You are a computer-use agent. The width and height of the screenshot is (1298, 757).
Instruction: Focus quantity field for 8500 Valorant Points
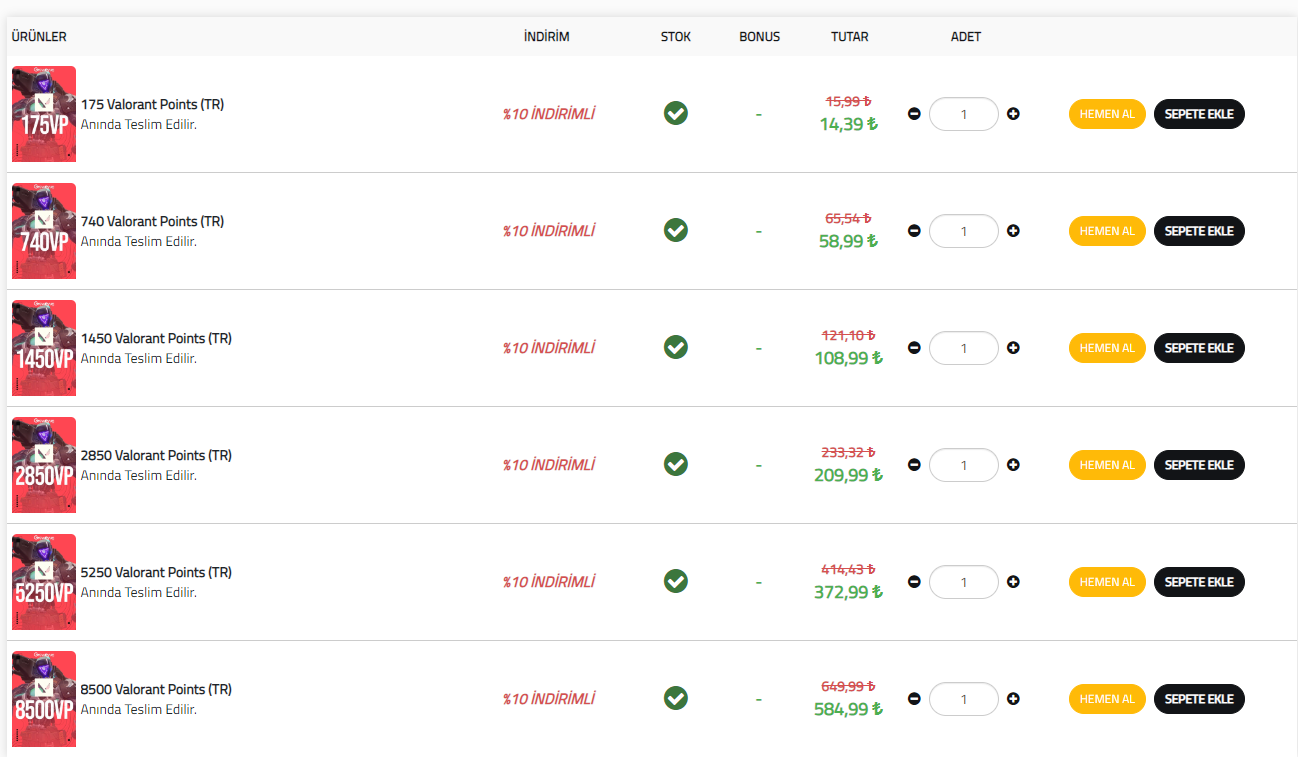pos(964,699)
